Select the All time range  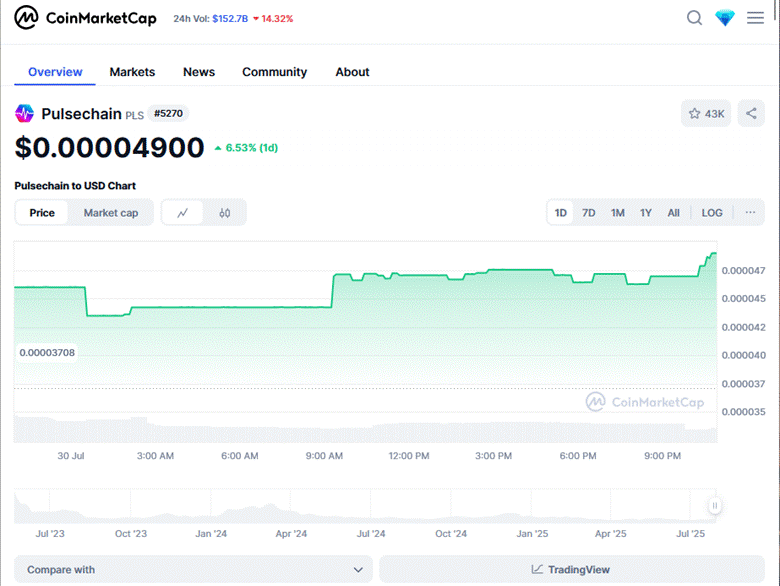point(674,213)
